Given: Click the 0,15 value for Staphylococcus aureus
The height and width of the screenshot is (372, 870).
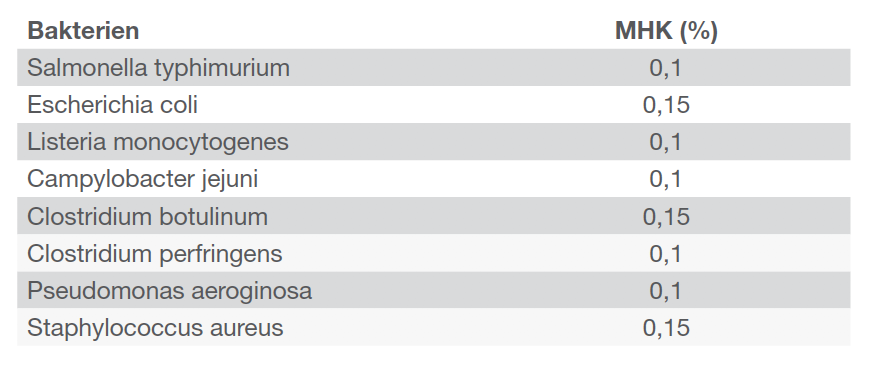Looking at the screenshot, I should [x=666, y=329].
